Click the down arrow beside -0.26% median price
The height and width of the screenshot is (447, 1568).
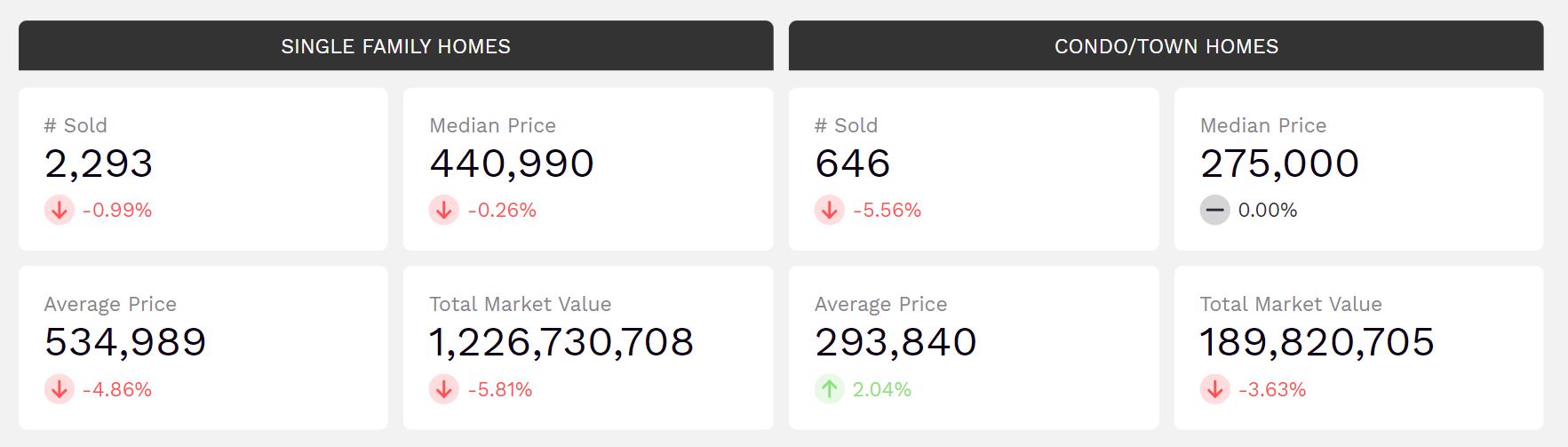444,211
